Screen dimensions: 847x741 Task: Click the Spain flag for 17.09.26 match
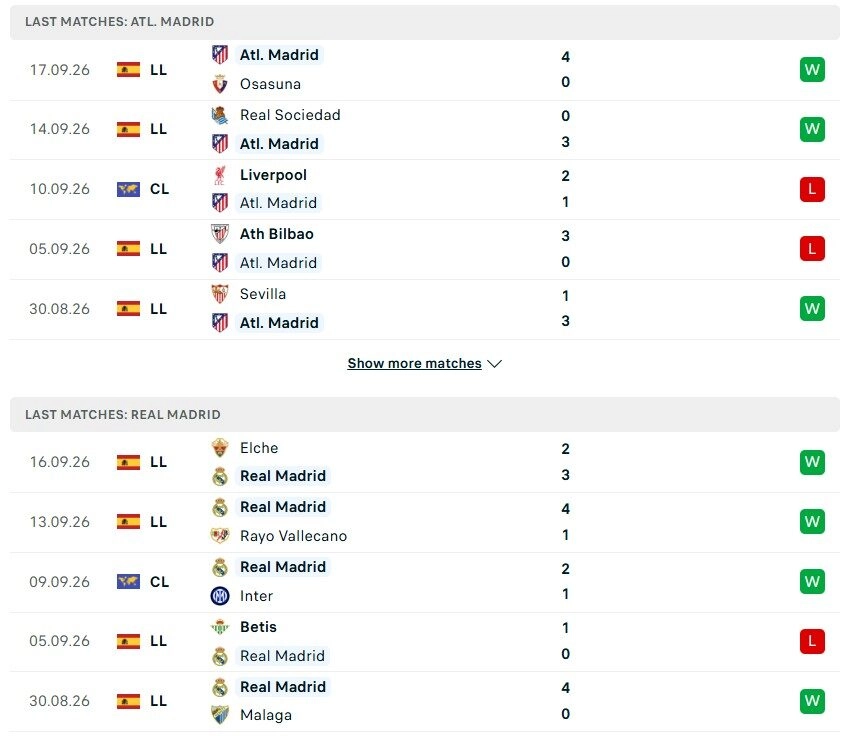pos(128,70)
